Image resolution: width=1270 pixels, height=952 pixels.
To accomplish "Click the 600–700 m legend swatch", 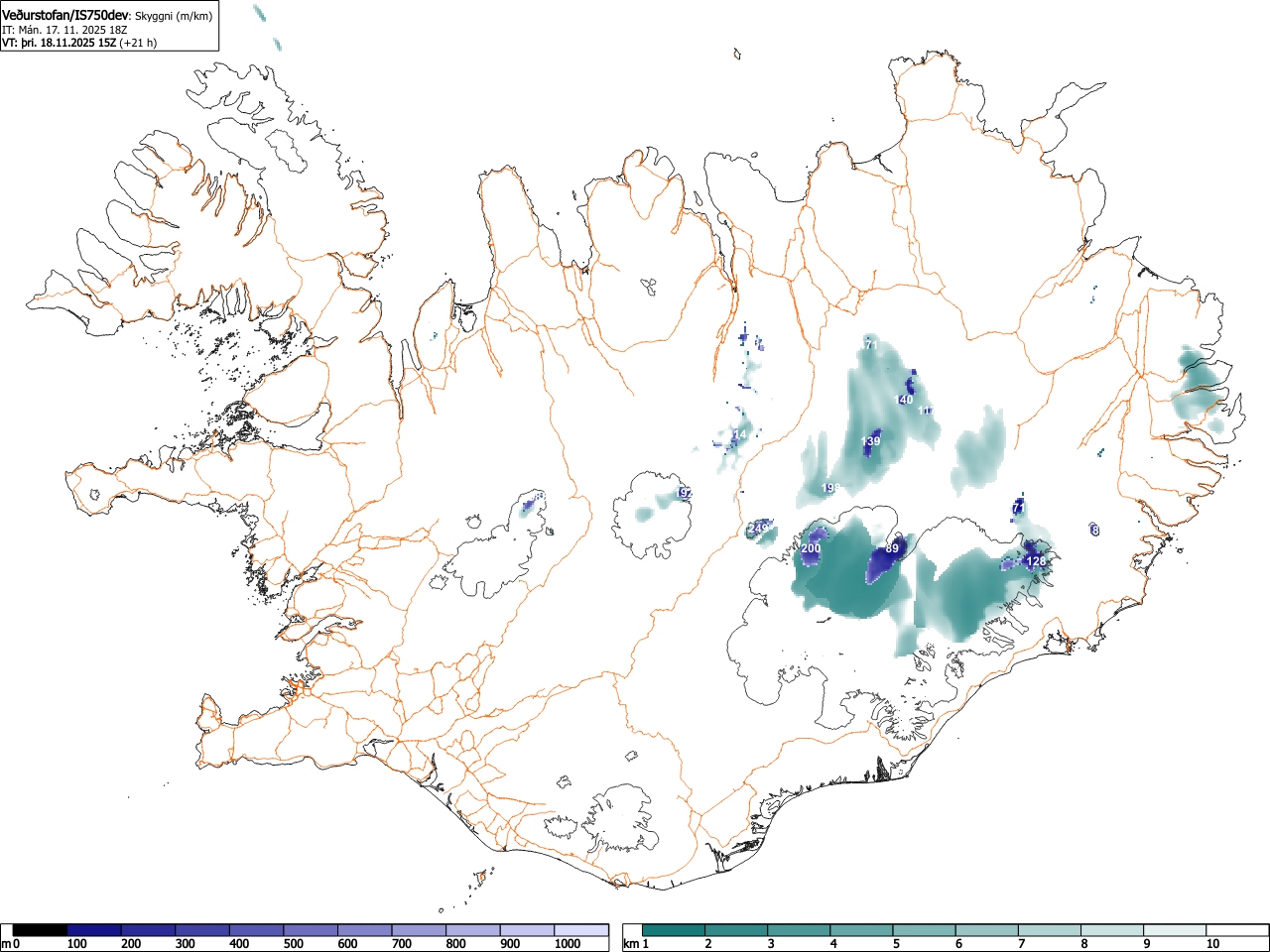I will coord(365,930).
